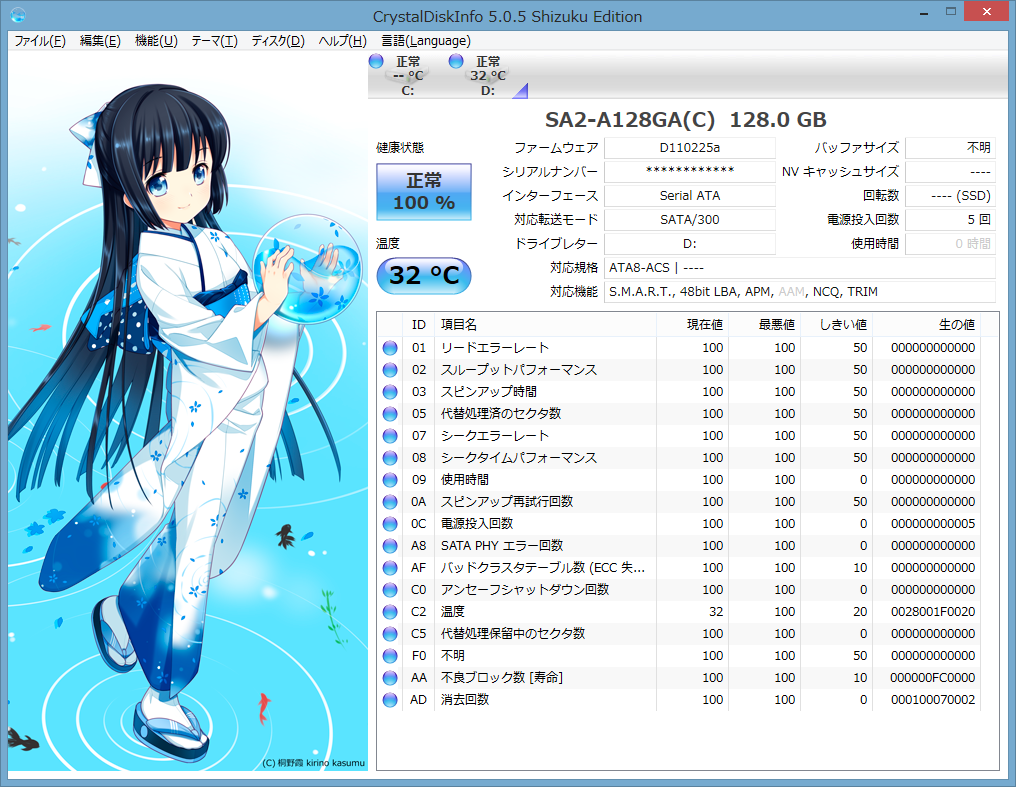
Task: Maximize the CrystalDiskInfo window
Action: coord(951,12)
